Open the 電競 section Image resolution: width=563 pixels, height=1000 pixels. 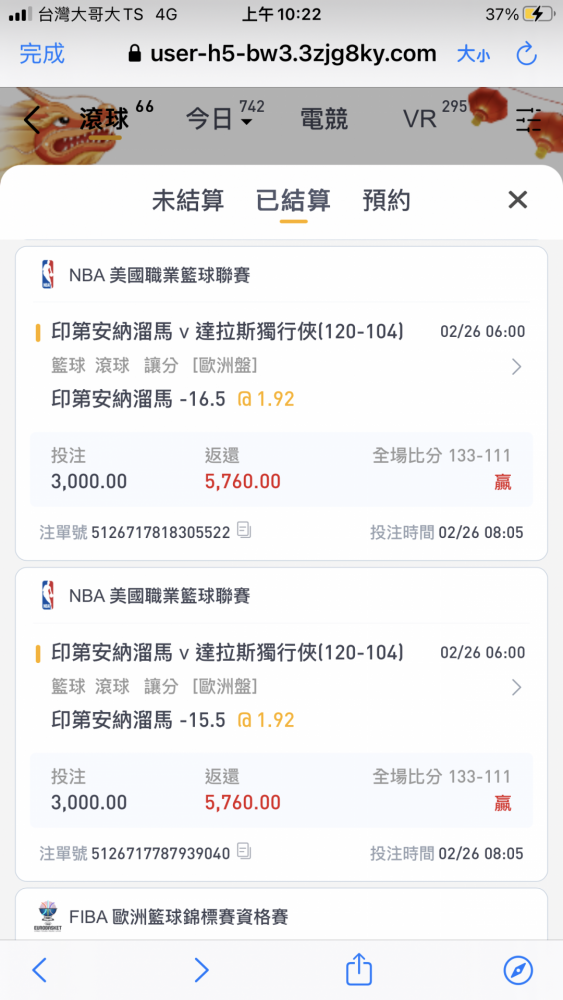(x=324, y=119)
